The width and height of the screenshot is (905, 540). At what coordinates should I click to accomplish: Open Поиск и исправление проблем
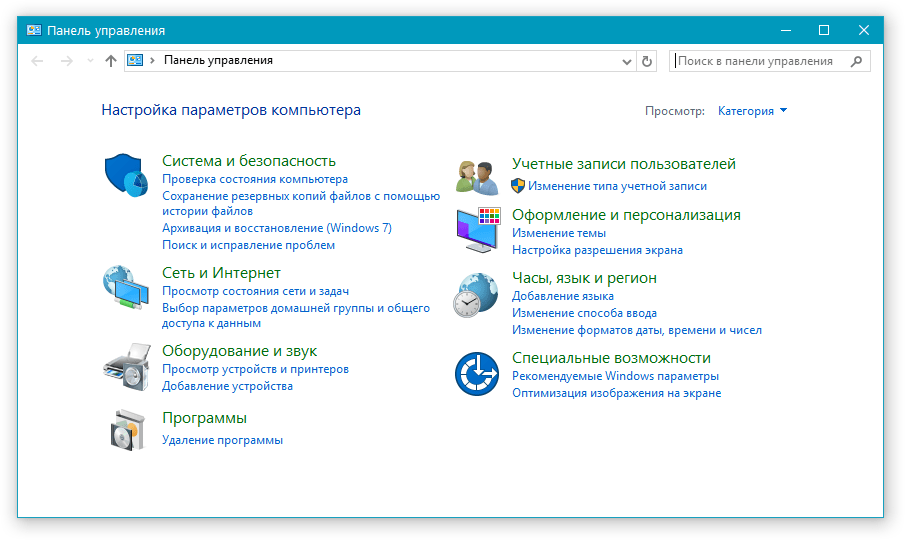[x=248, y=245]
